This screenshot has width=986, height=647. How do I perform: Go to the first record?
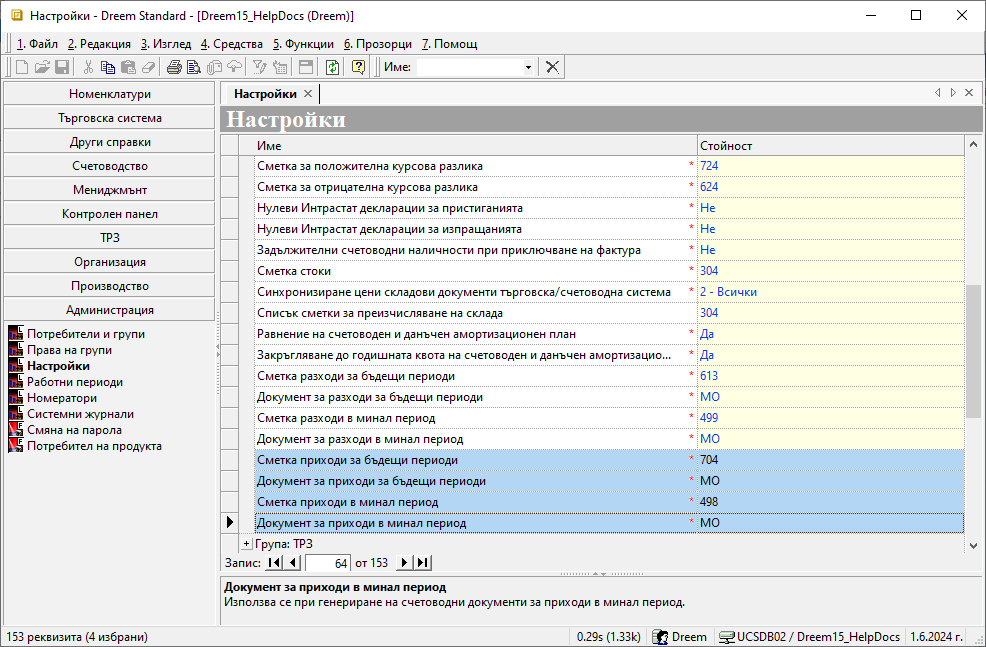(x=274, y=563)
